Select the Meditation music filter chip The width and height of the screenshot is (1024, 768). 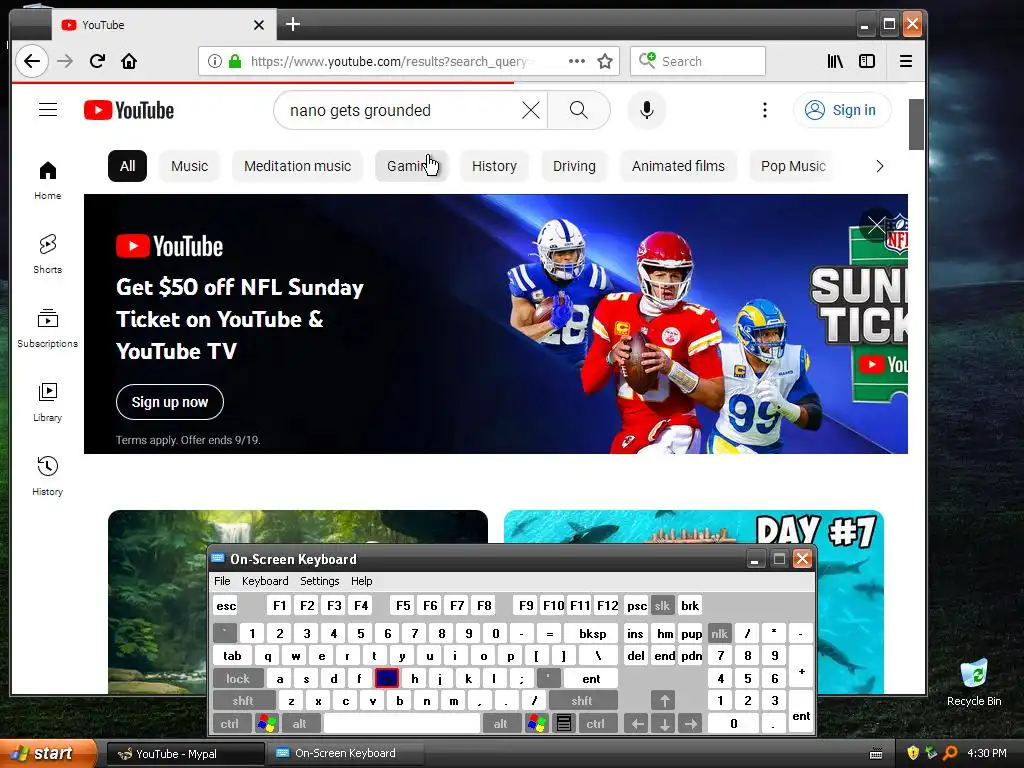[298, 166]
